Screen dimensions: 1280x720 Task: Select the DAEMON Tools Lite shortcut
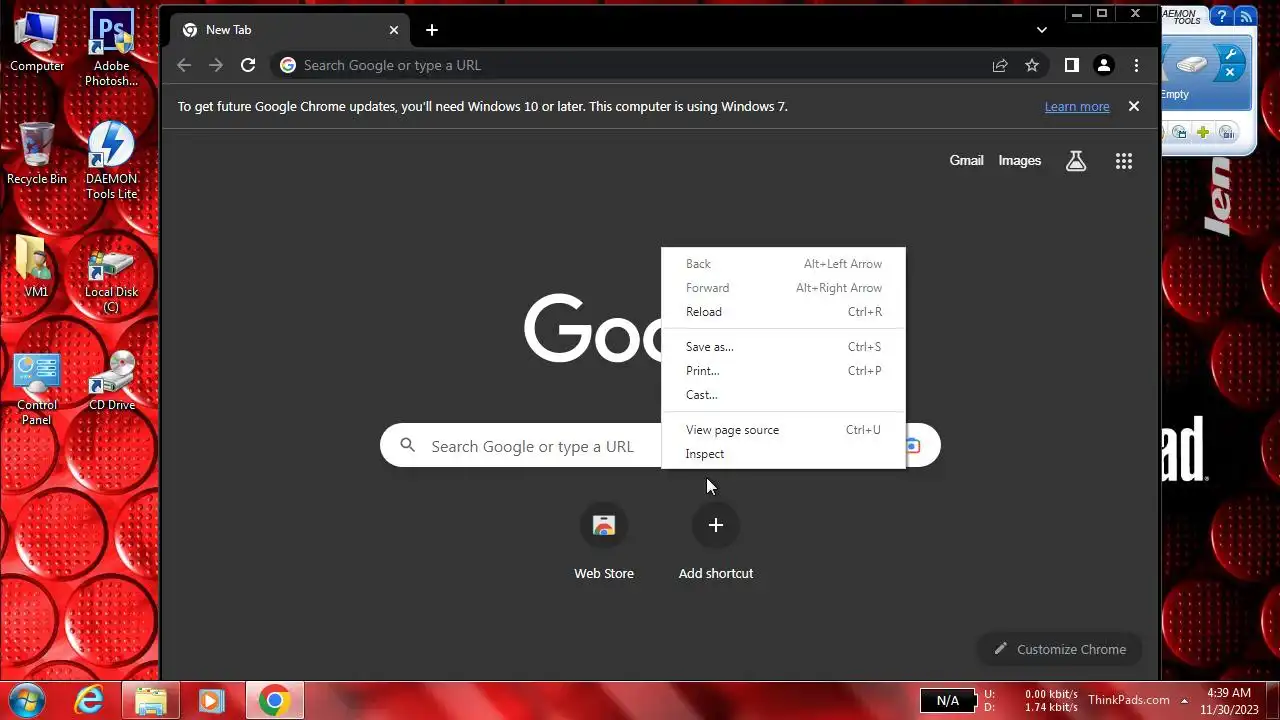(111, 160)
